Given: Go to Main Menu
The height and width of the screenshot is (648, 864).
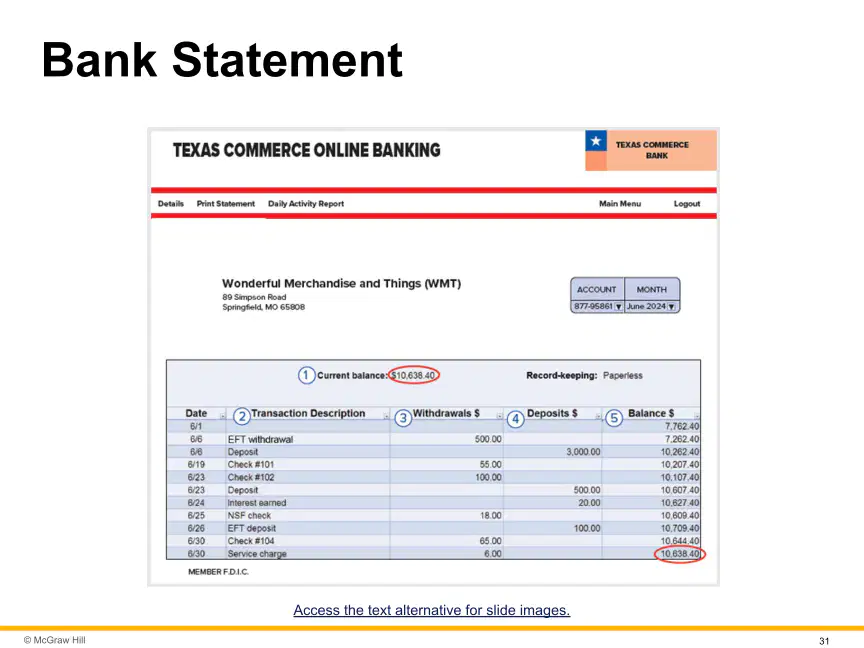Looking at the screenshot, I should [x=620, y=204].
